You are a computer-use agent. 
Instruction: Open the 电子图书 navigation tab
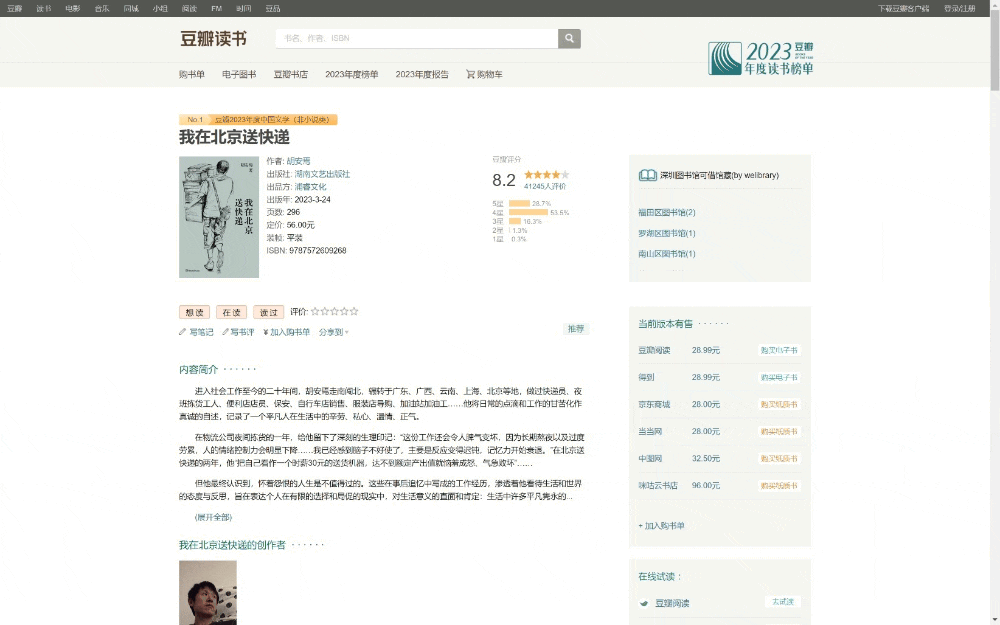(239, 74)
